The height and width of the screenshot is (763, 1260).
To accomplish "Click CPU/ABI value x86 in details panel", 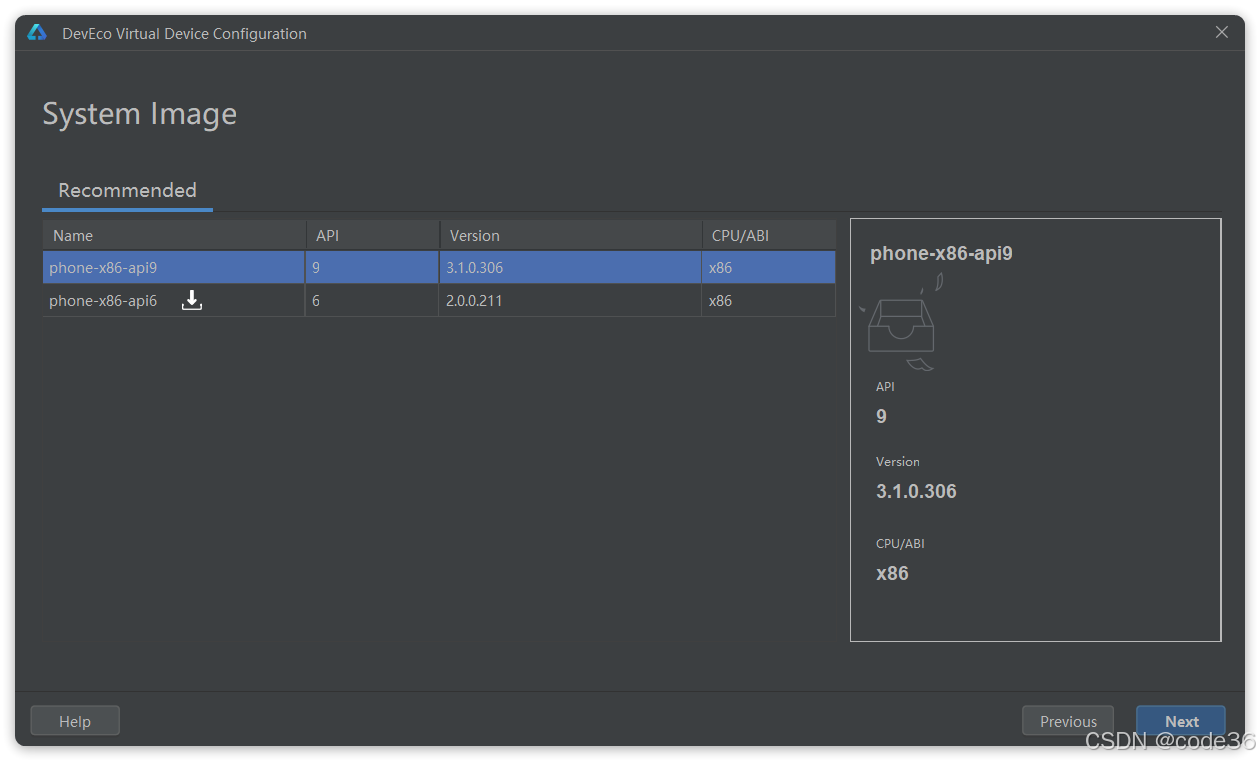I will (892, 573).
